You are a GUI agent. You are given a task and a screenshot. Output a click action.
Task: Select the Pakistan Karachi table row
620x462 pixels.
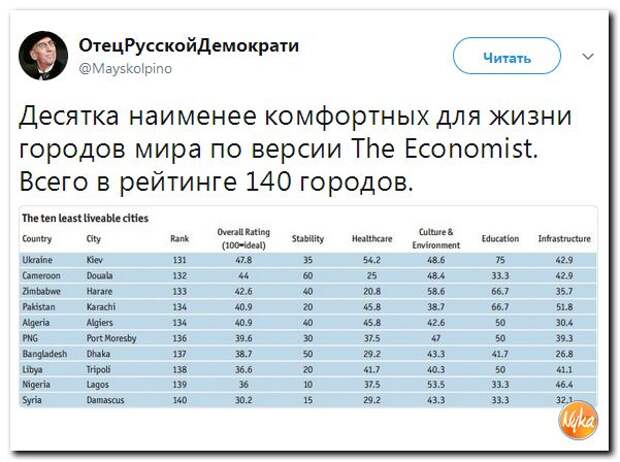point(308,307)
